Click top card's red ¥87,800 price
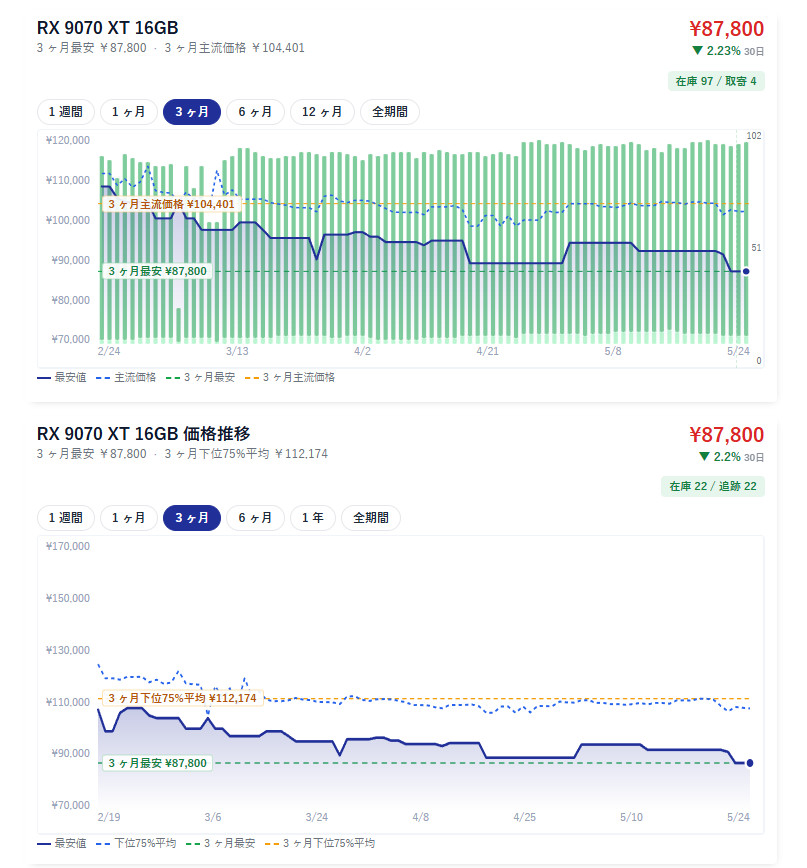Viewport: 807px width, 868px height. coord(726,29)
